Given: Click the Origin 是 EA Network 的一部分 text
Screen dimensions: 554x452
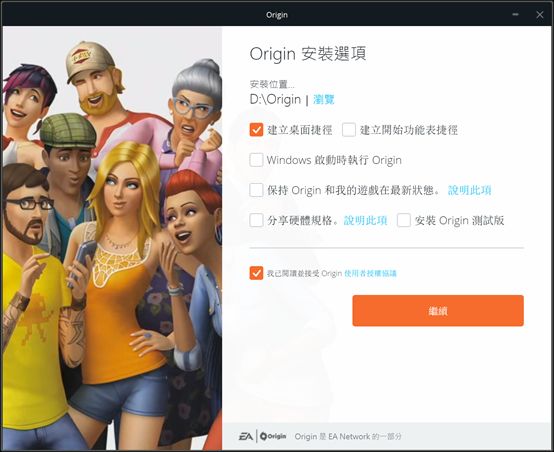Looking at the screenshot, I should (348, 436).
